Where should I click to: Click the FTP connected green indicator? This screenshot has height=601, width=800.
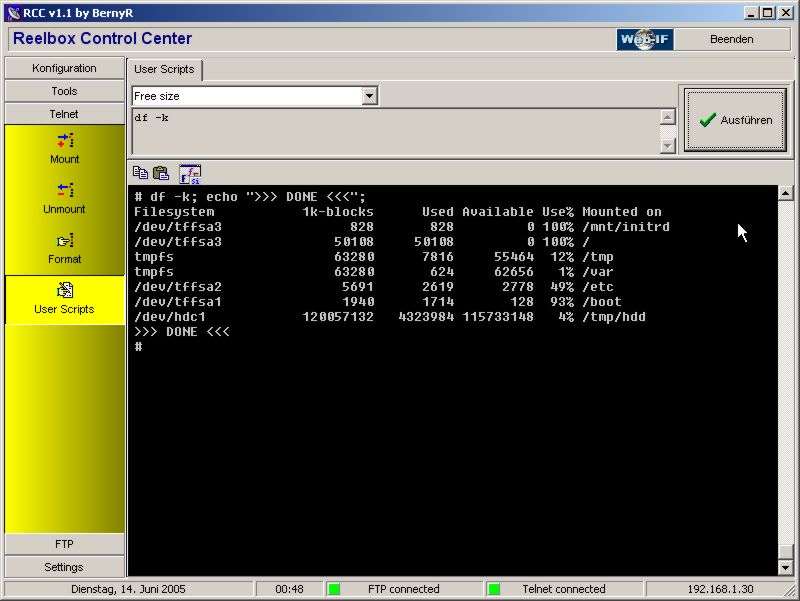click(x=334, y=589)
